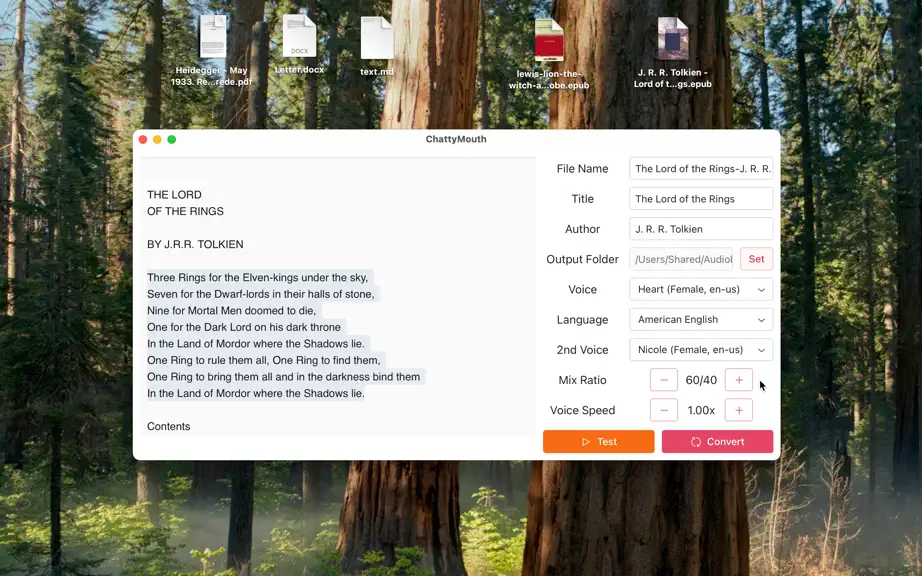Click the "OF THE RINGS" heading line
The width and height of the screenshot is (922, 576).
[185, 211]
